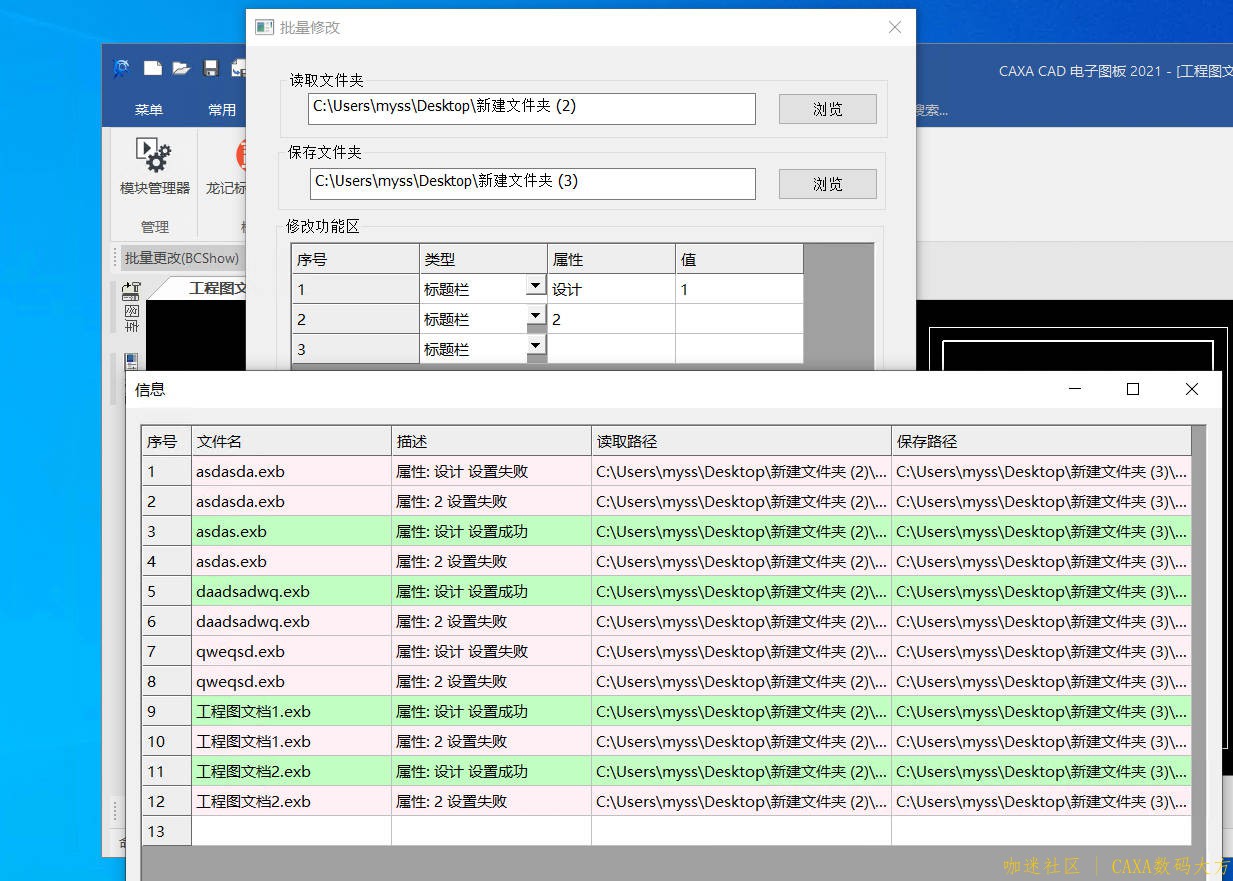1233x881 pixels.
Task: Click the Save floppy disk icon
Action: coord(211,68)
